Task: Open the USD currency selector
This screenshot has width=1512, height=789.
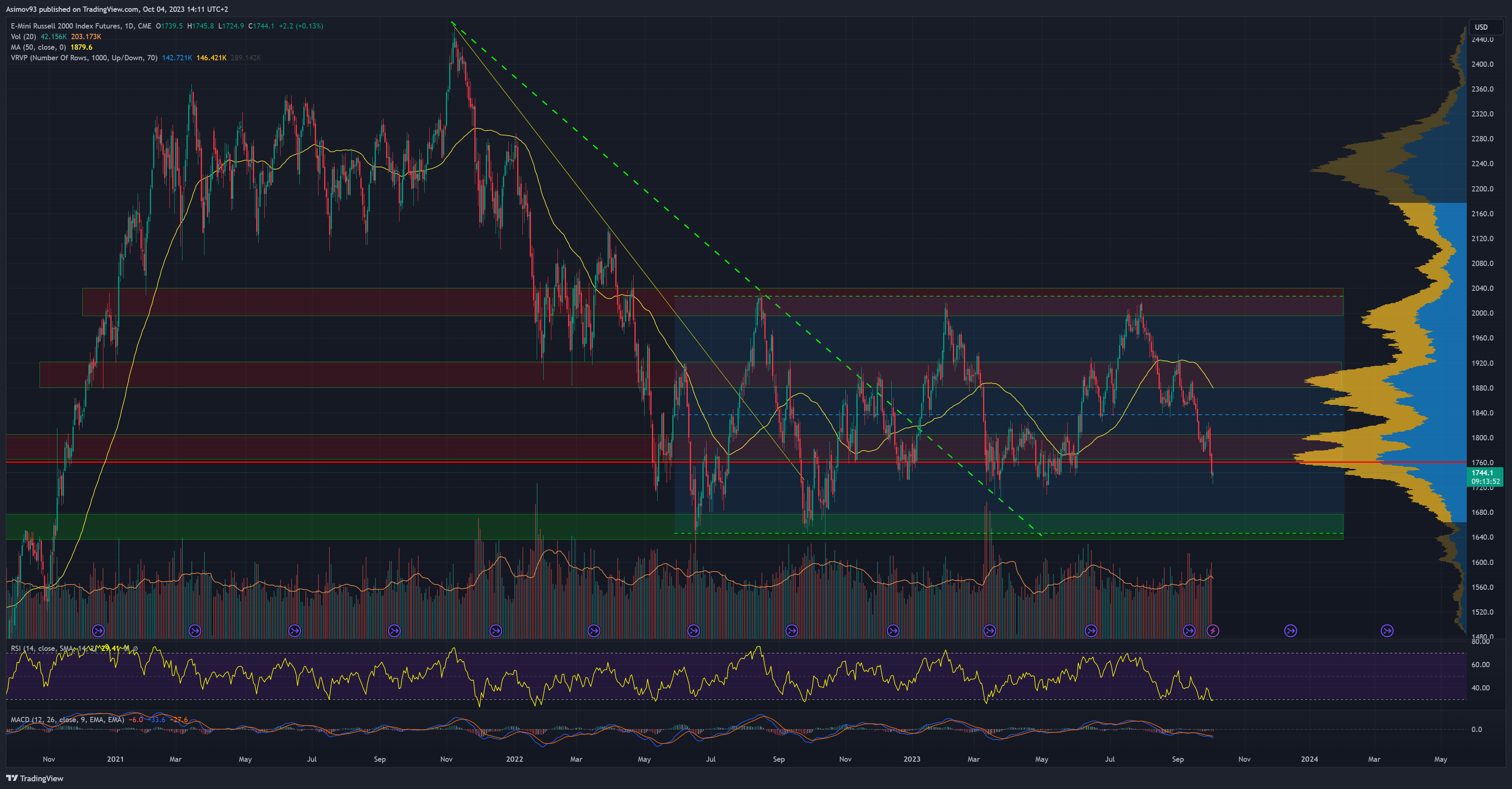Action: point(1481,27)
